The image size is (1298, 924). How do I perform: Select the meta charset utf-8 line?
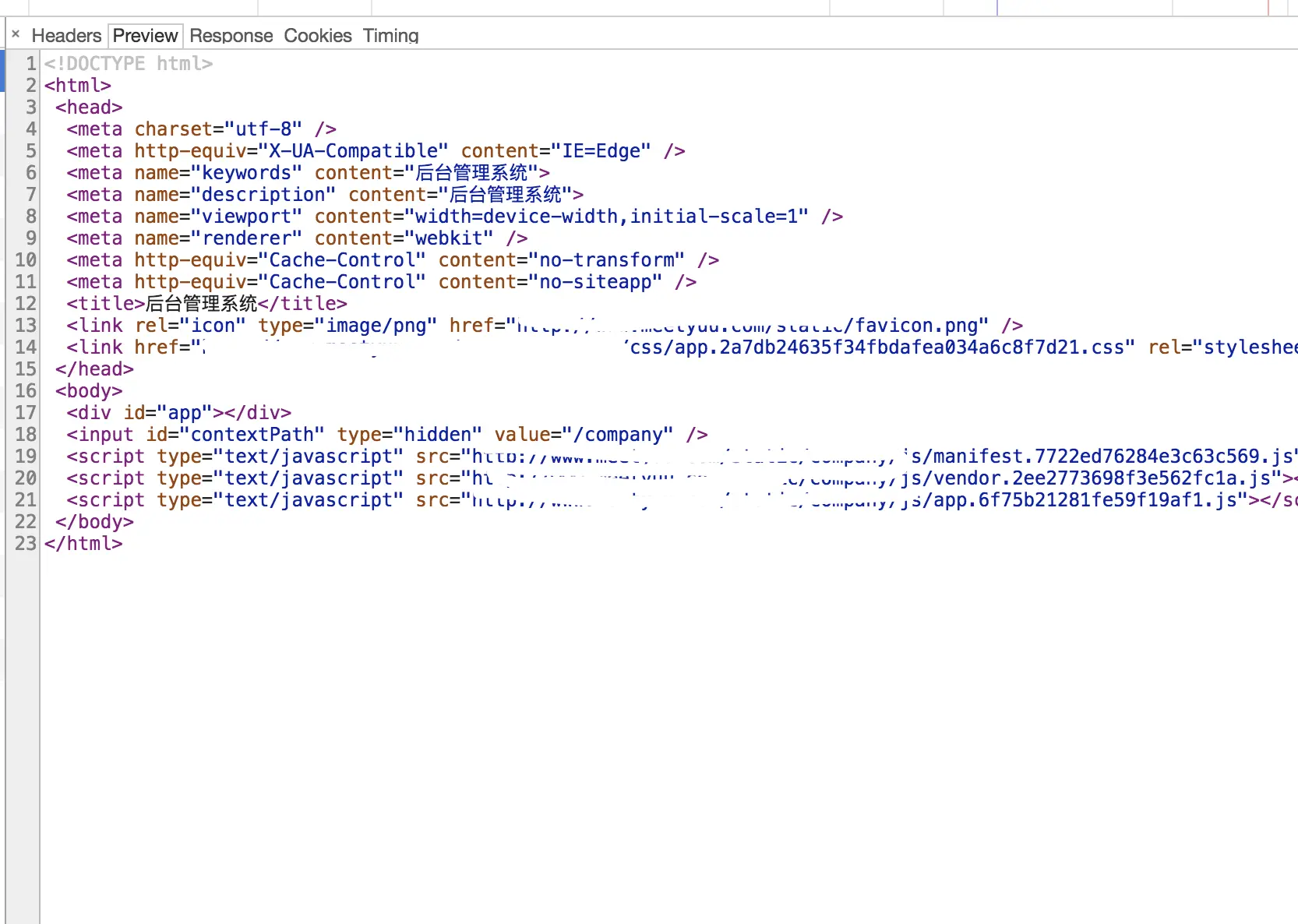[202, 129]
